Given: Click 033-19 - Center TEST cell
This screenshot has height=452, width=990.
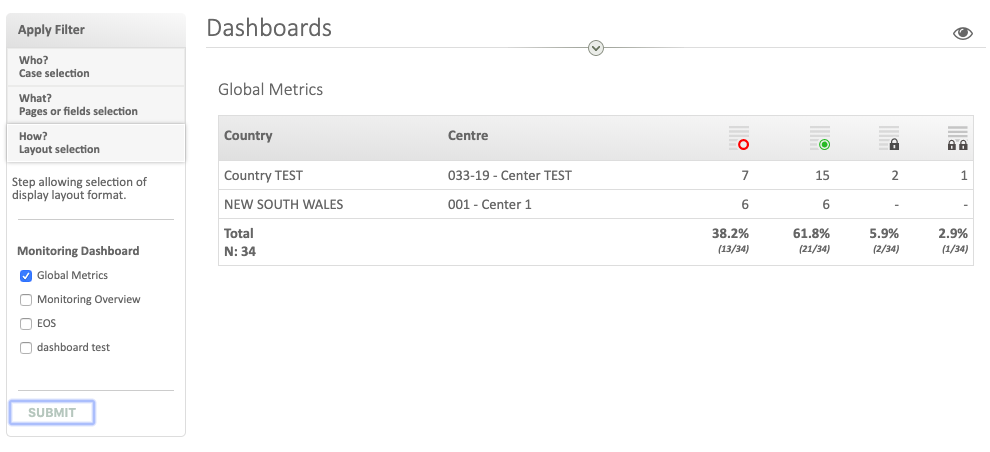Looking at the screenshot, I should click(x=510, y=176).
